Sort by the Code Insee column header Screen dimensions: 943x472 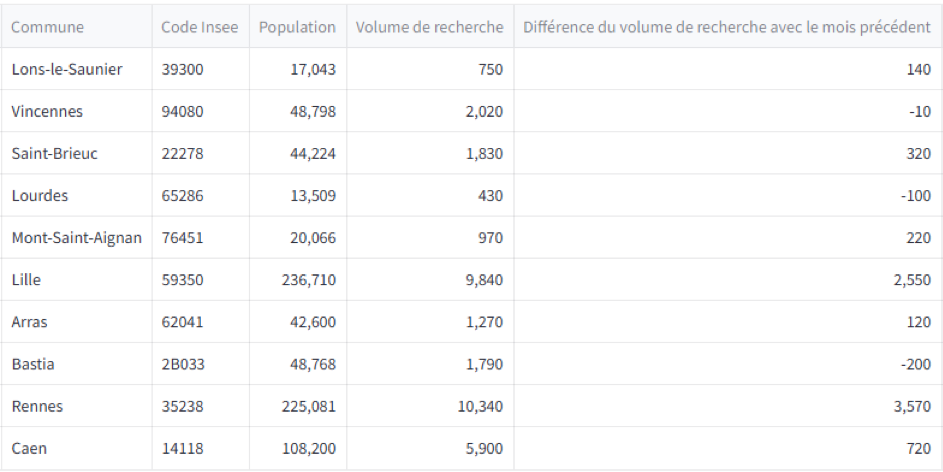(x=200, y=27)
